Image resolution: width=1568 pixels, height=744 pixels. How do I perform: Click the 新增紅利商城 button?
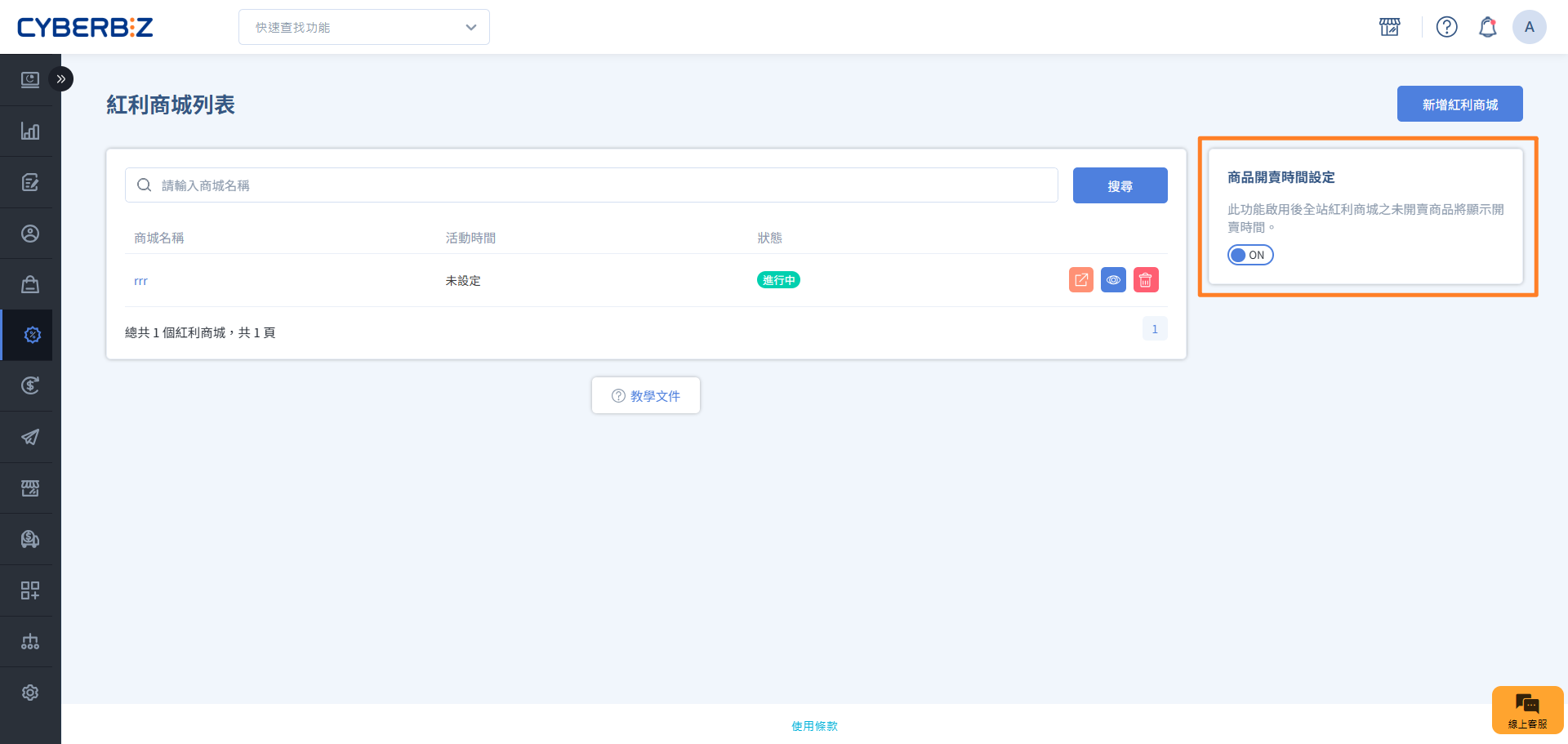1459,104
